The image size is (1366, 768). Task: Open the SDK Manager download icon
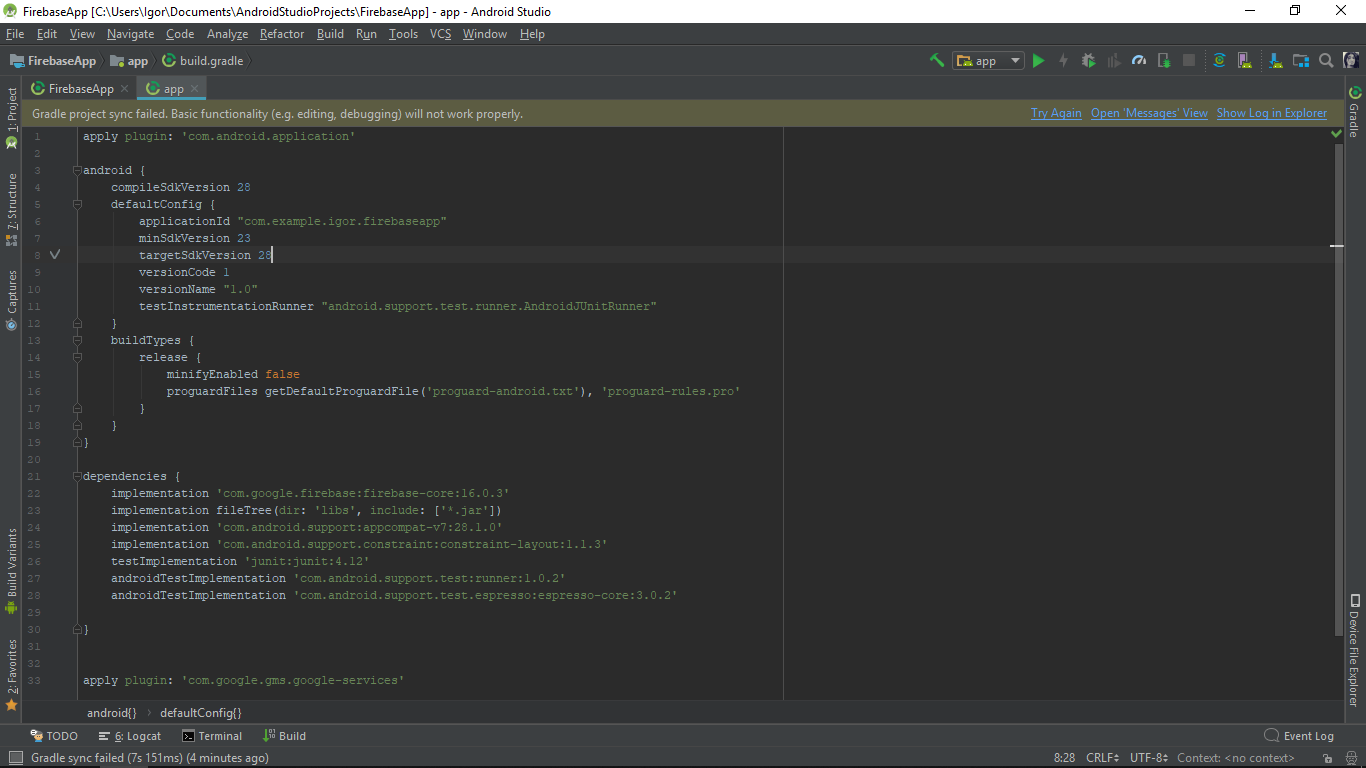(x=1276, y=61)
